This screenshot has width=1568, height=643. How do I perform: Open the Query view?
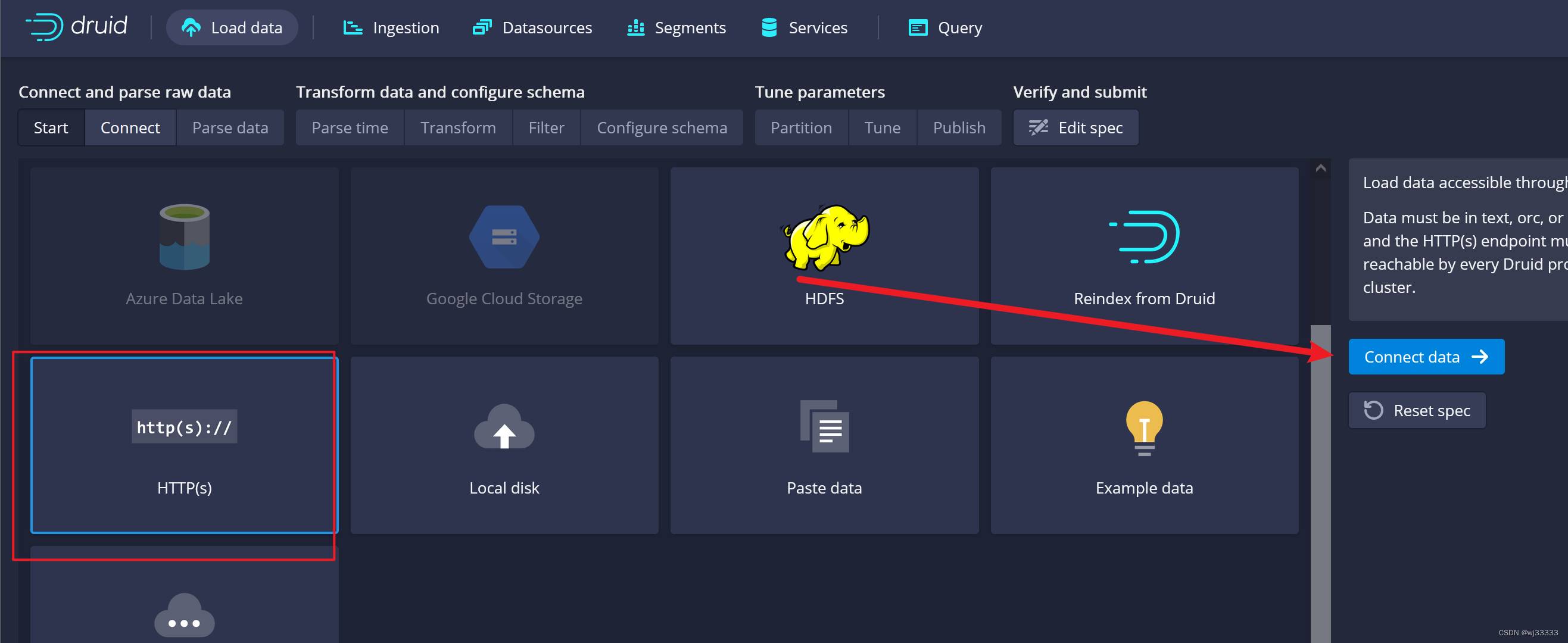coord(945,27)
